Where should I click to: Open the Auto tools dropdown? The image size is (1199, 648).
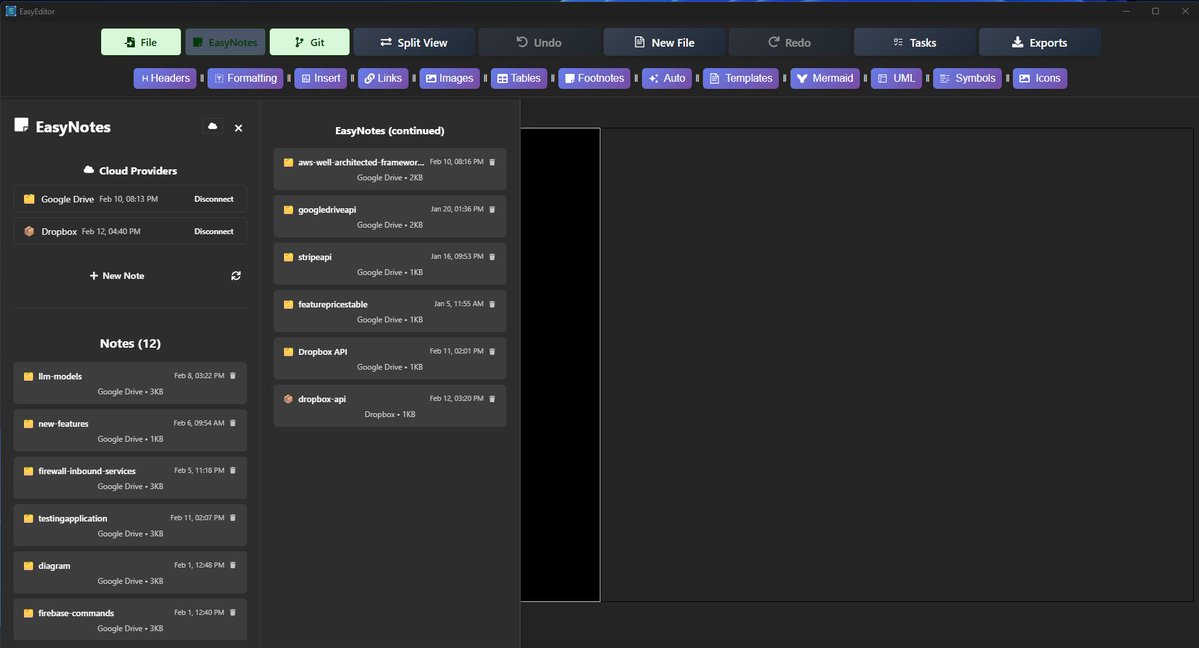(x=667, y=78)
